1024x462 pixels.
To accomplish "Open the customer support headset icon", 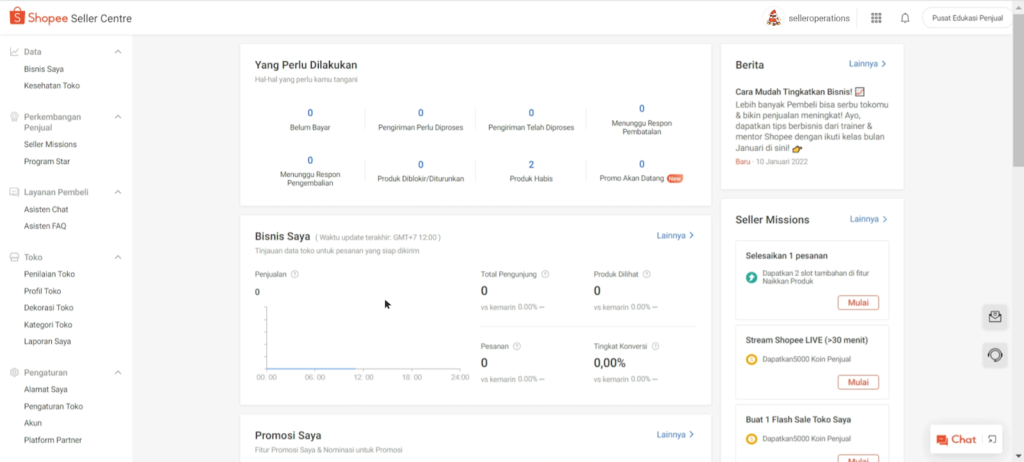I will pos(995,355).
